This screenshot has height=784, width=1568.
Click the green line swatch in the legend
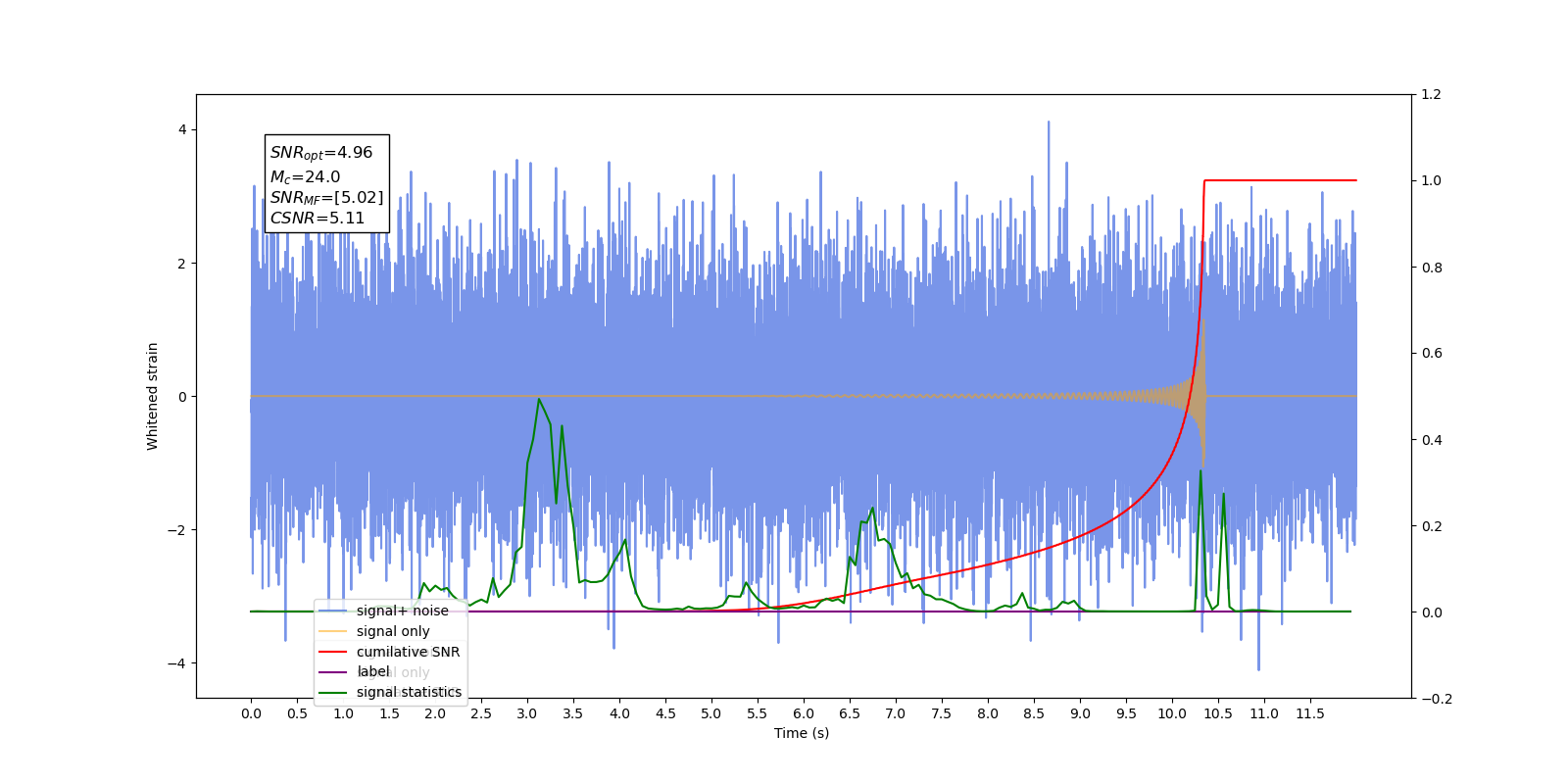[x=333, y=692]
